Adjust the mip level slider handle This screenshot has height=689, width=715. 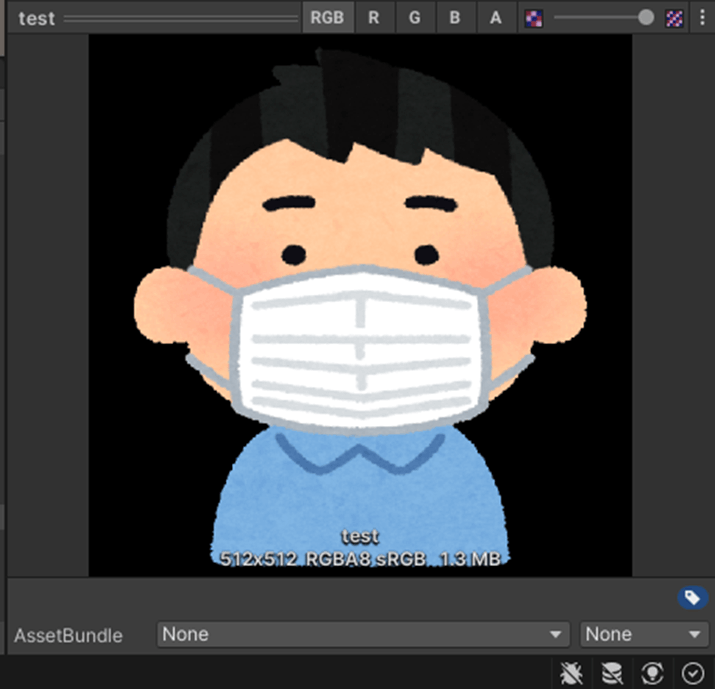646,18
